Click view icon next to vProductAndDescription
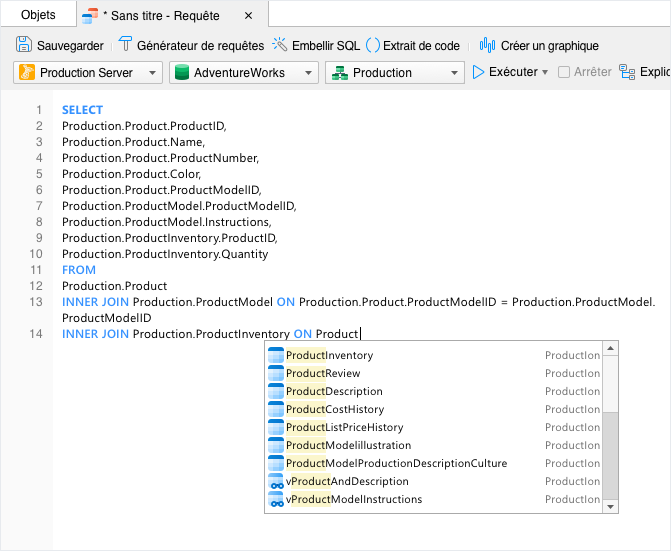671x551 pixels. coord(276,481)
